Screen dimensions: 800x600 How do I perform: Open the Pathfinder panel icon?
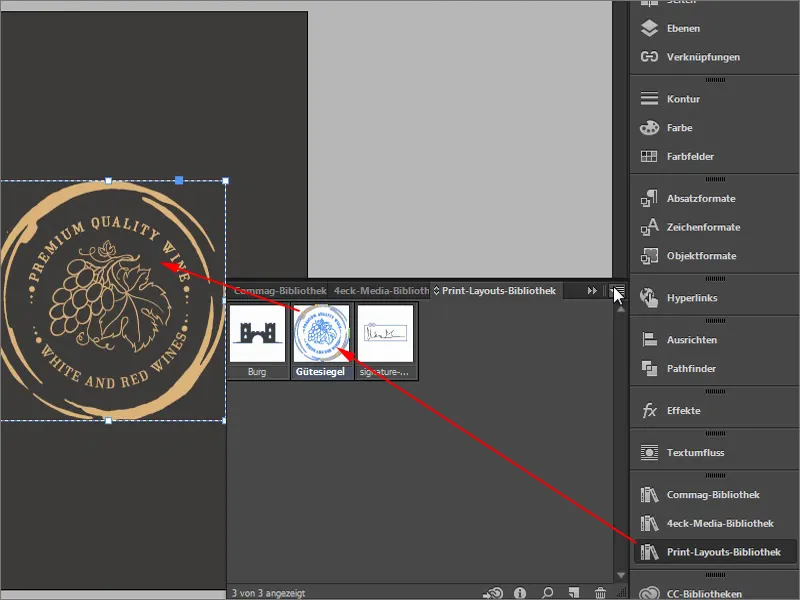click(x=649, y=368)
